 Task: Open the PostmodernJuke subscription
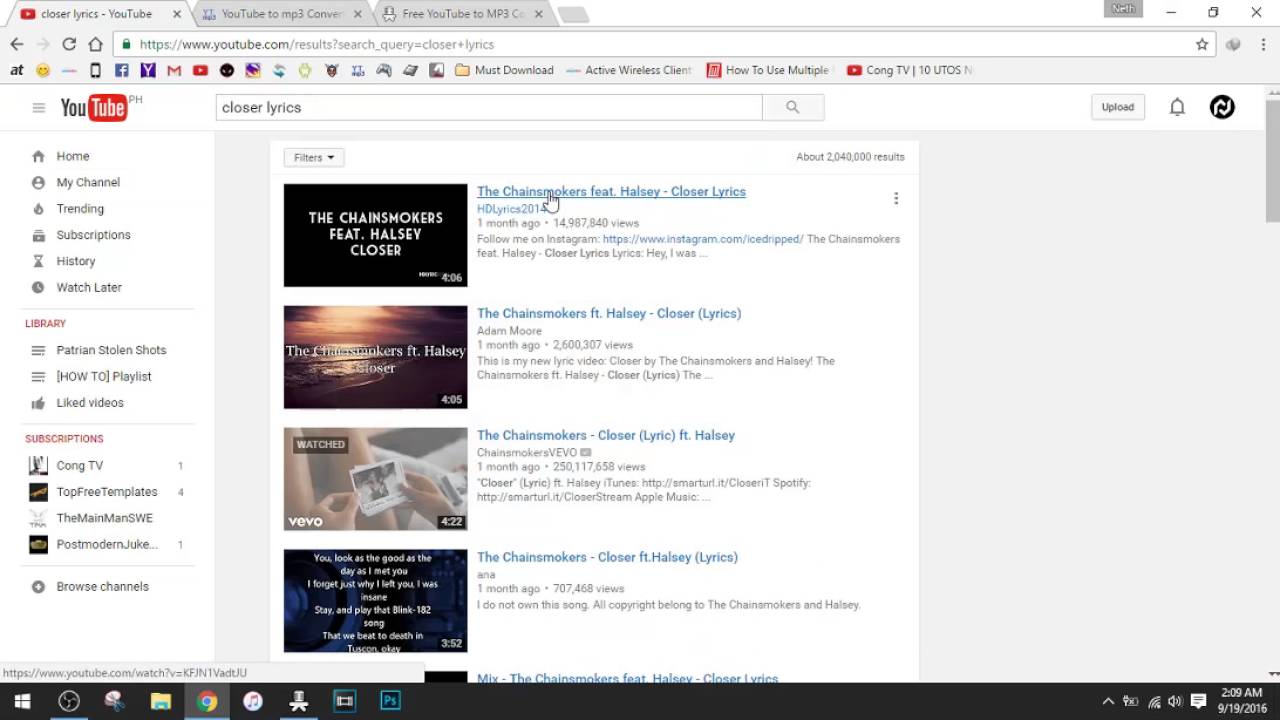tap(107, 545)
